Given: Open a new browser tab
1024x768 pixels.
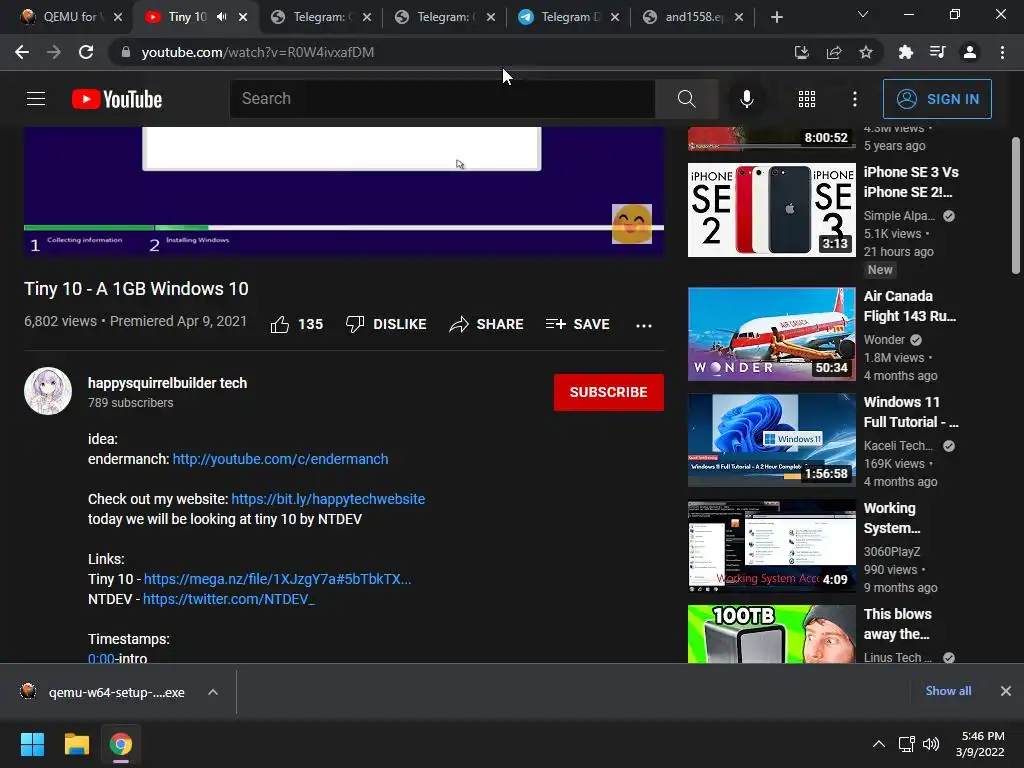Looking at the screenshot, I should 776,17.
